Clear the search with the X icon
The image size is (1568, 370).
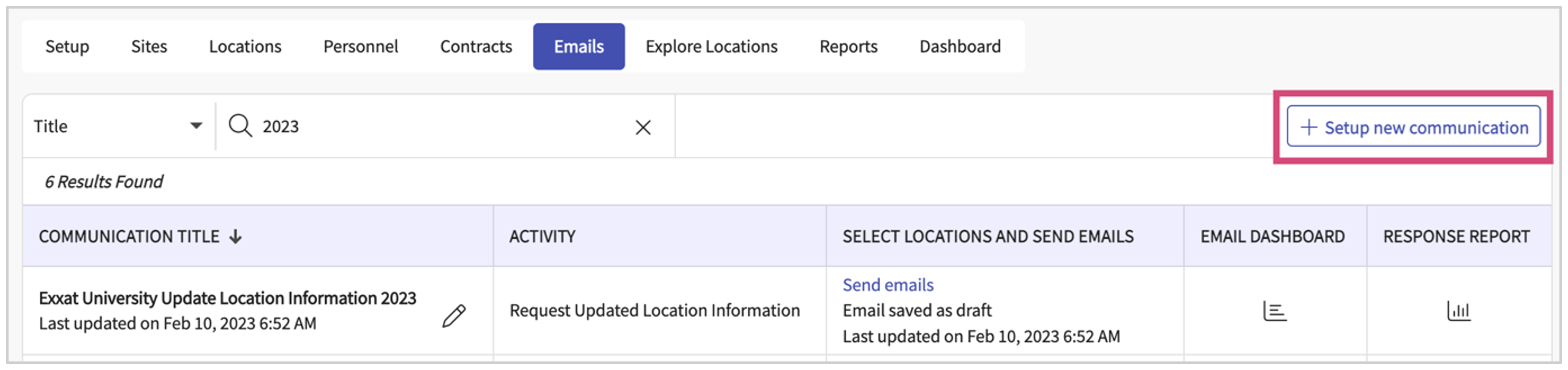click(x=643, y=127)
